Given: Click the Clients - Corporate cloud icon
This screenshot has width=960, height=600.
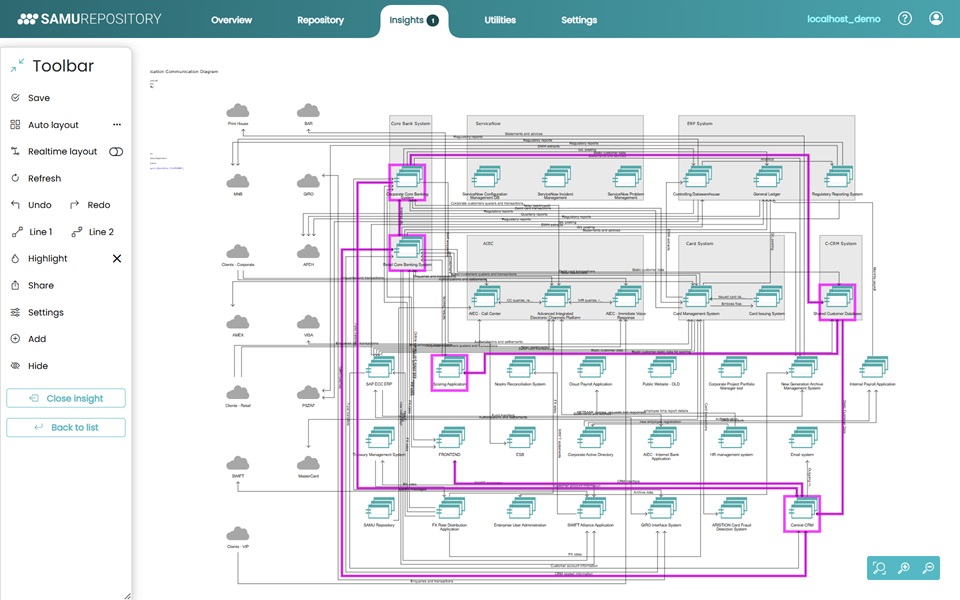Looking at the screenshot, I should point(238,252).
